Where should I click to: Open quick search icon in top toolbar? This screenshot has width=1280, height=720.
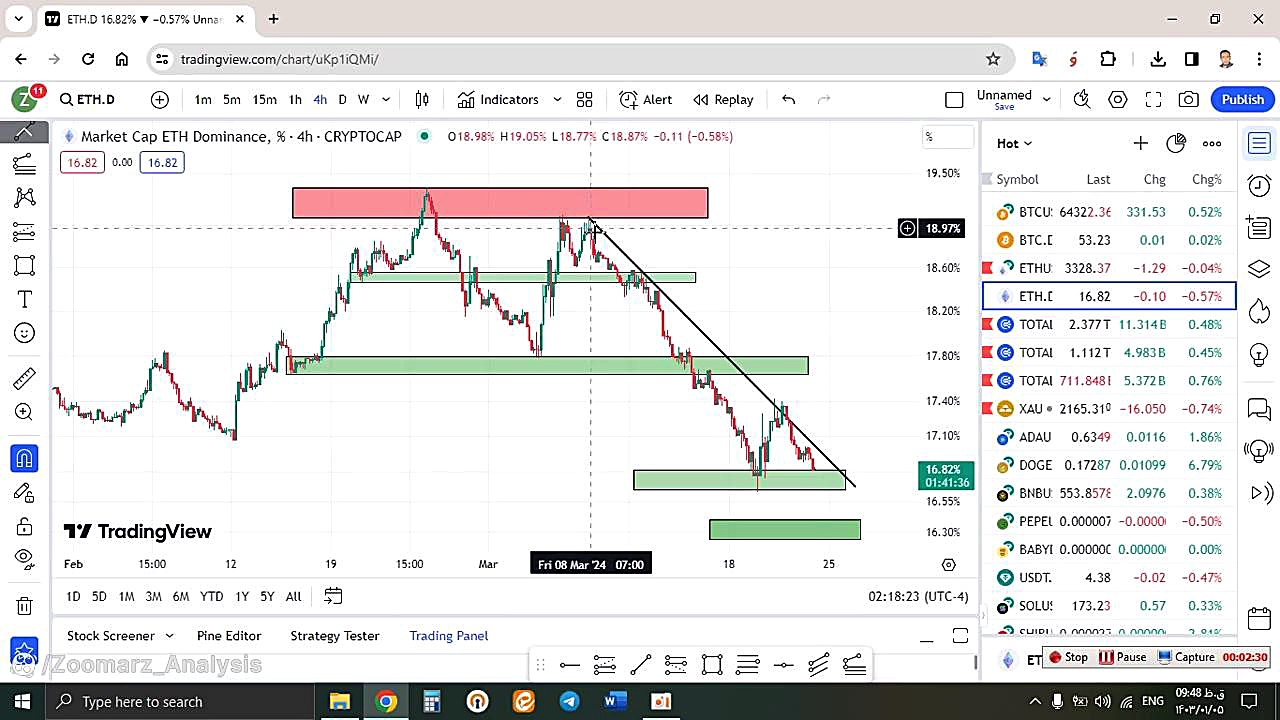1082,99
